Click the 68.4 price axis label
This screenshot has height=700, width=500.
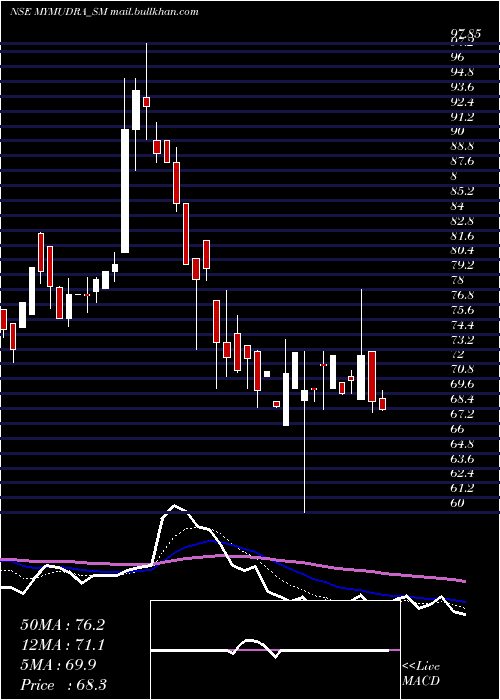[x=462, y=399]
